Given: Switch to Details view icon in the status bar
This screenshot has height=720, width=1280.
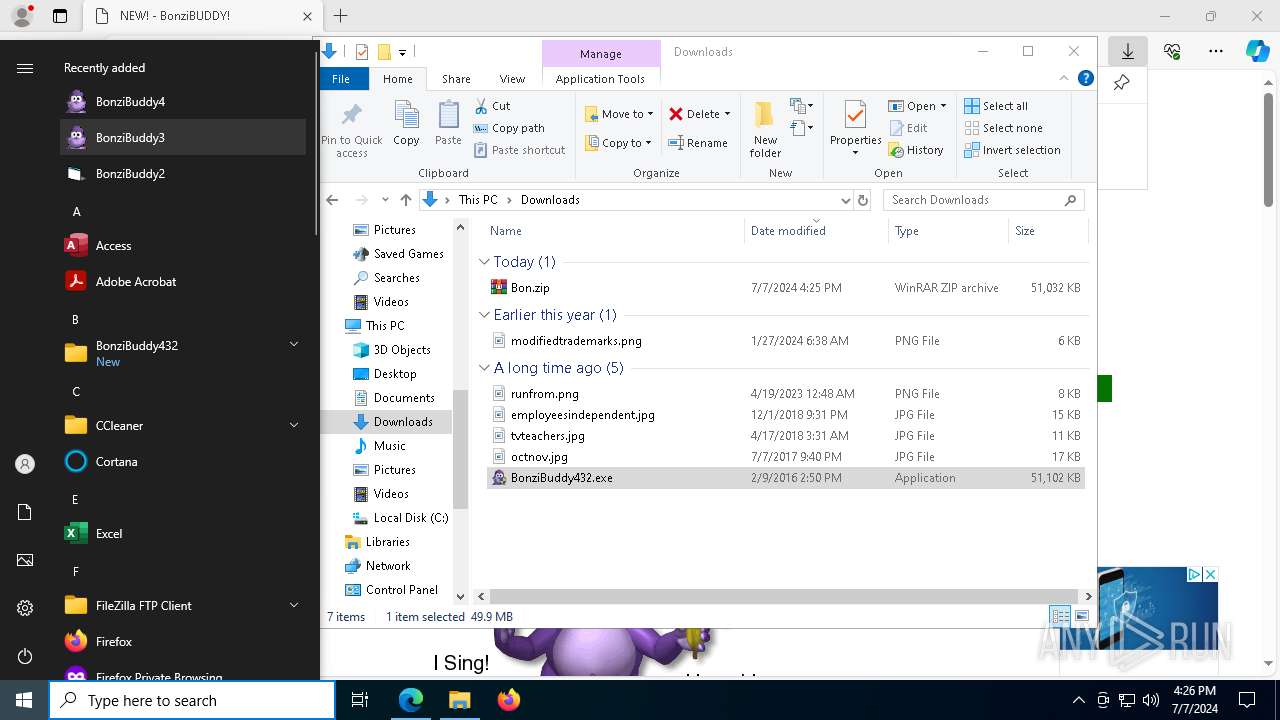Looking at the screenshot, I should click(1059, 616).
